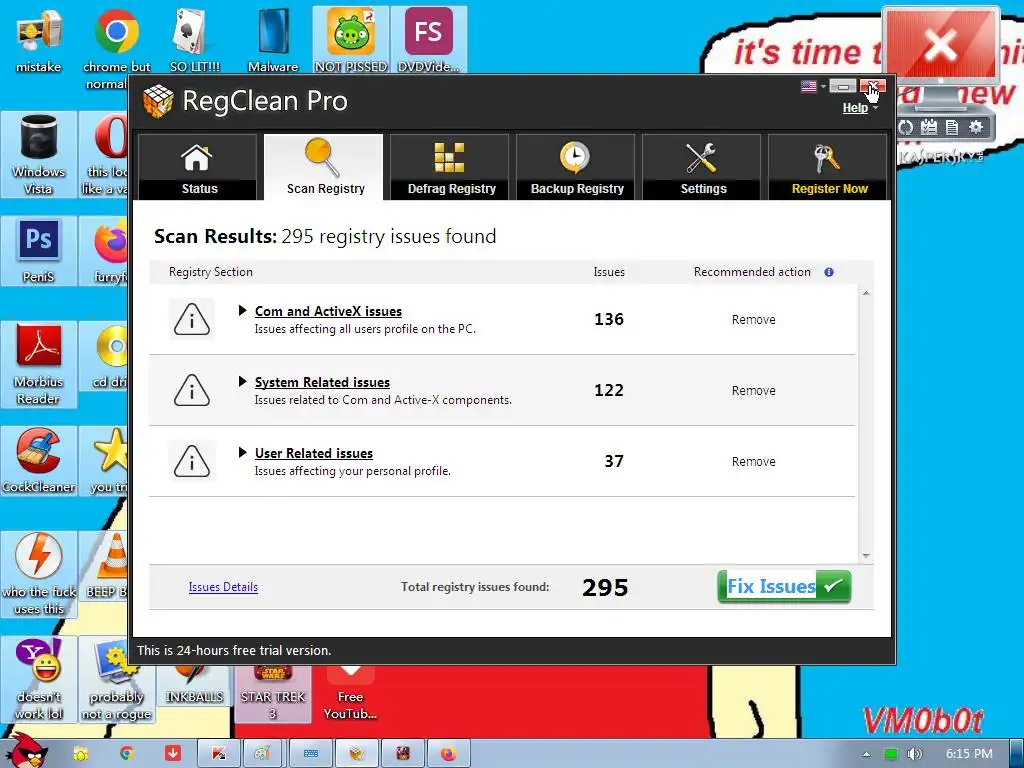Open the Free YouTub... desktop icon
The image size is (1024, 768).
coord(350,694)
